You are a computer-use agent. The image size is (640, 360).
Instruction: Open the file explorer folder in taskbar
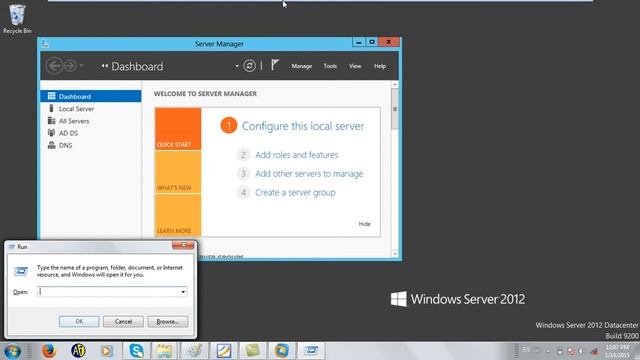[x=164, y=351]
